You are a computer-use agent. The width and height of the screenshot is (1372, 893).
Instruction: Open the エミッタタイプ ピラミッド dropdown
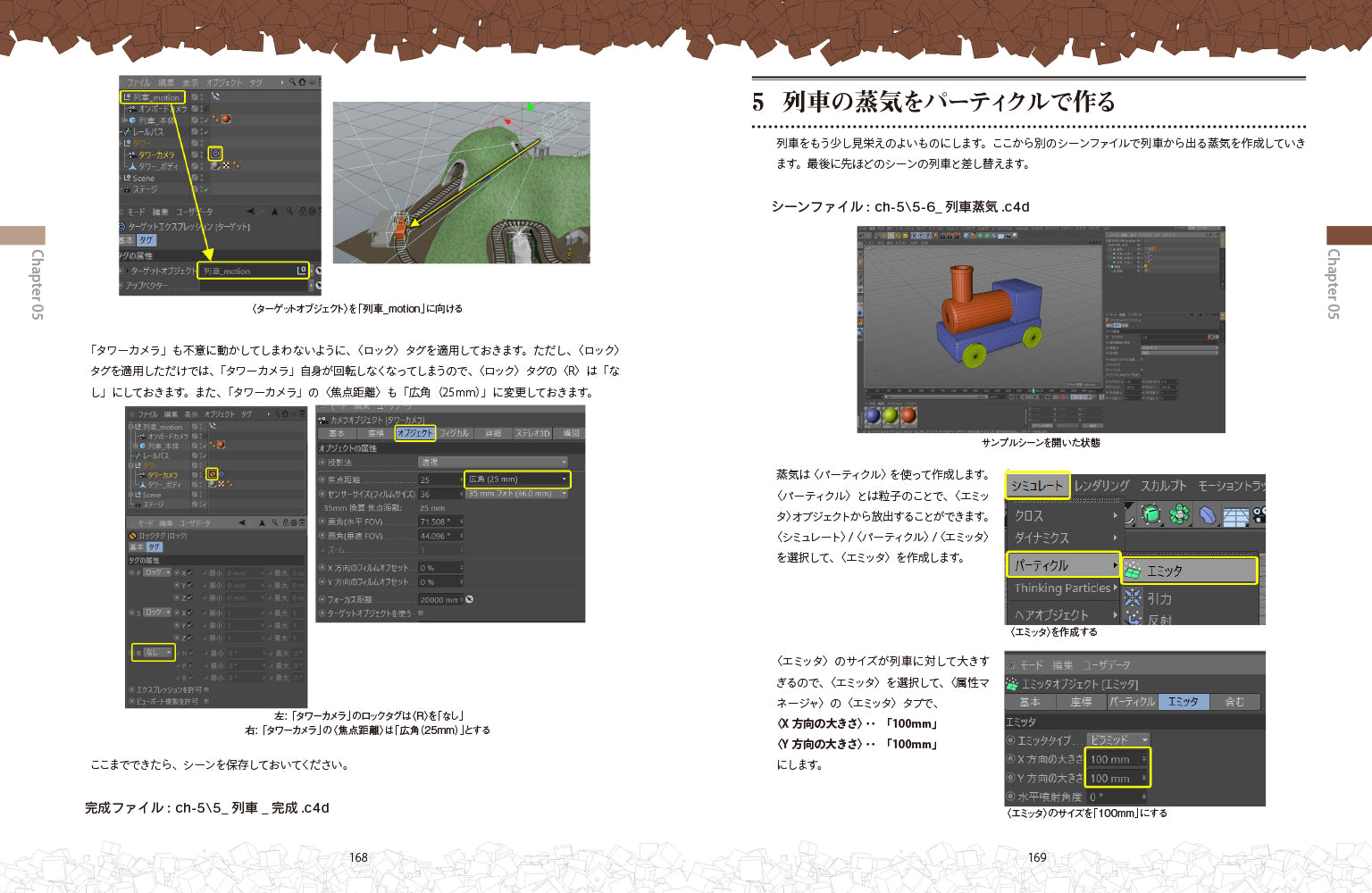1117,740
